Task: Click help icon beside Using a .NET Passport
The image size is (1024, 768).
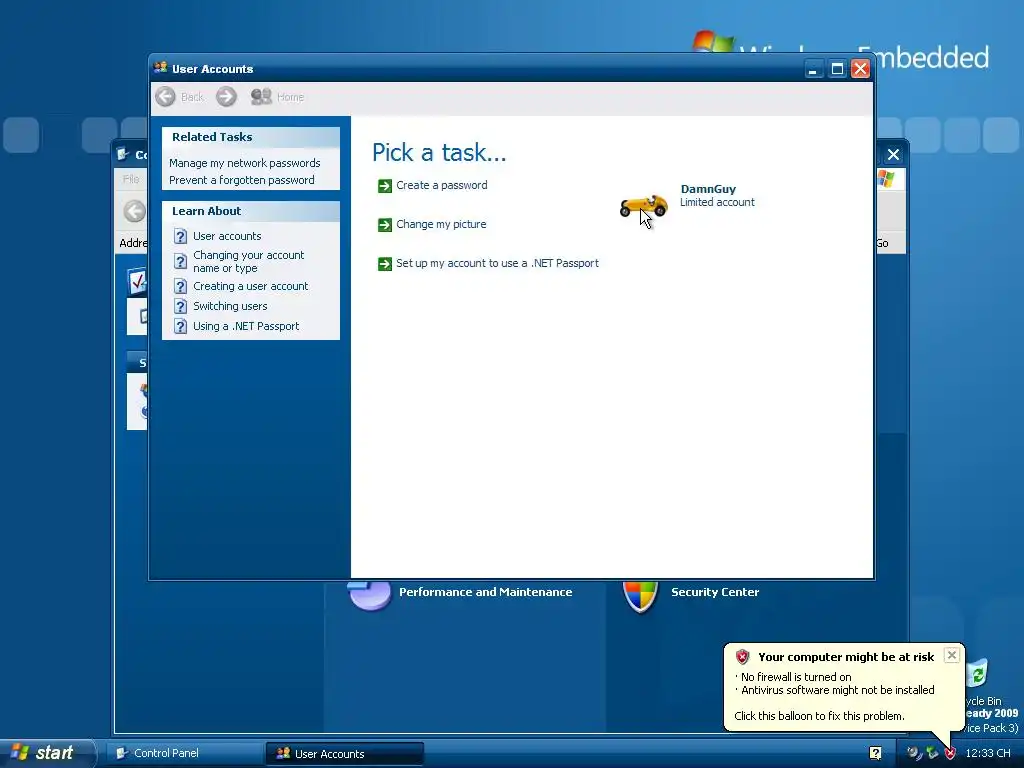Action: [181, 327]
